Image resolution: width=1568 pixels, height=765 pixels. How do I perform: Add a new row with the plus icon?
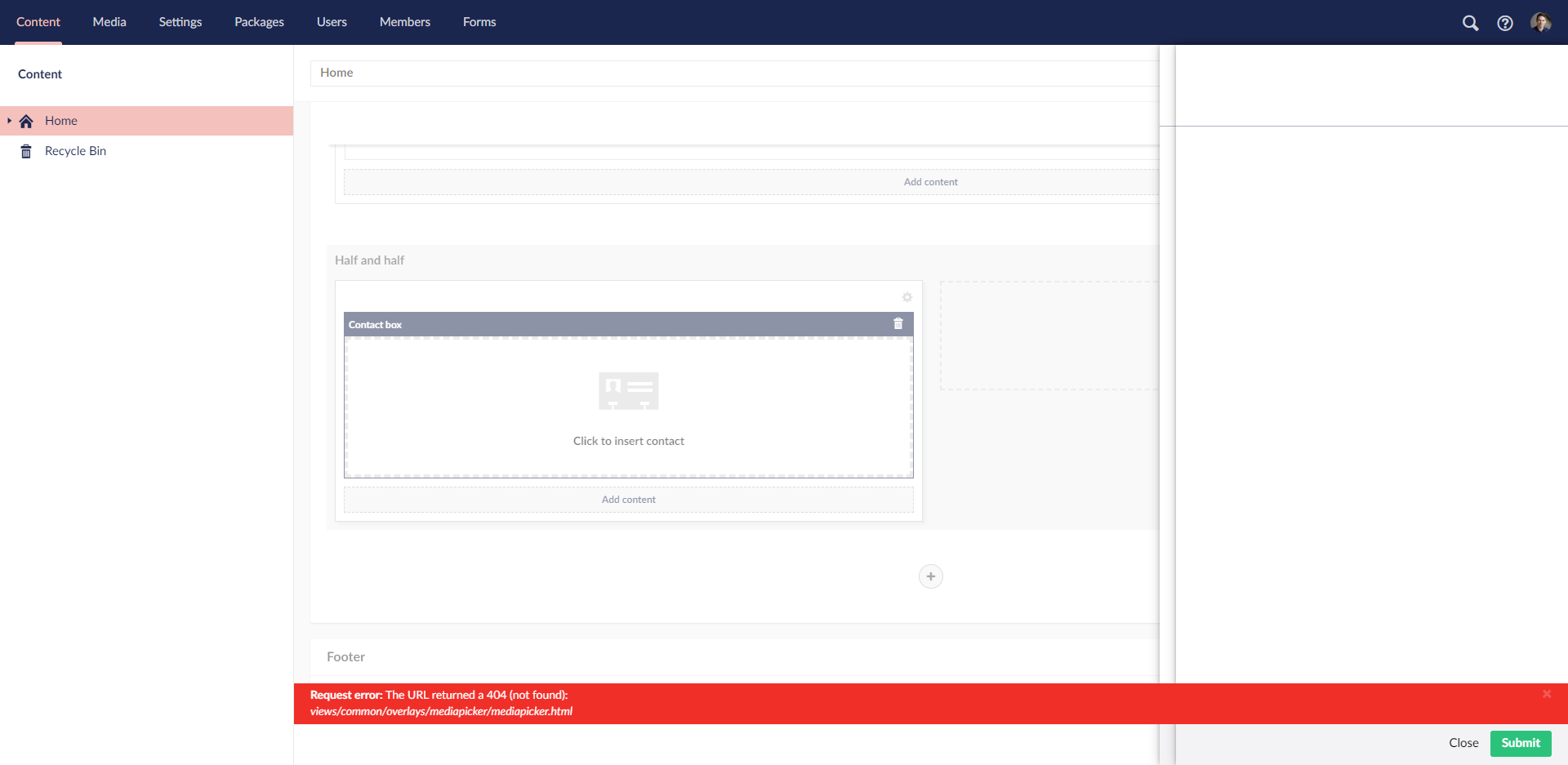tap(931, 576)
